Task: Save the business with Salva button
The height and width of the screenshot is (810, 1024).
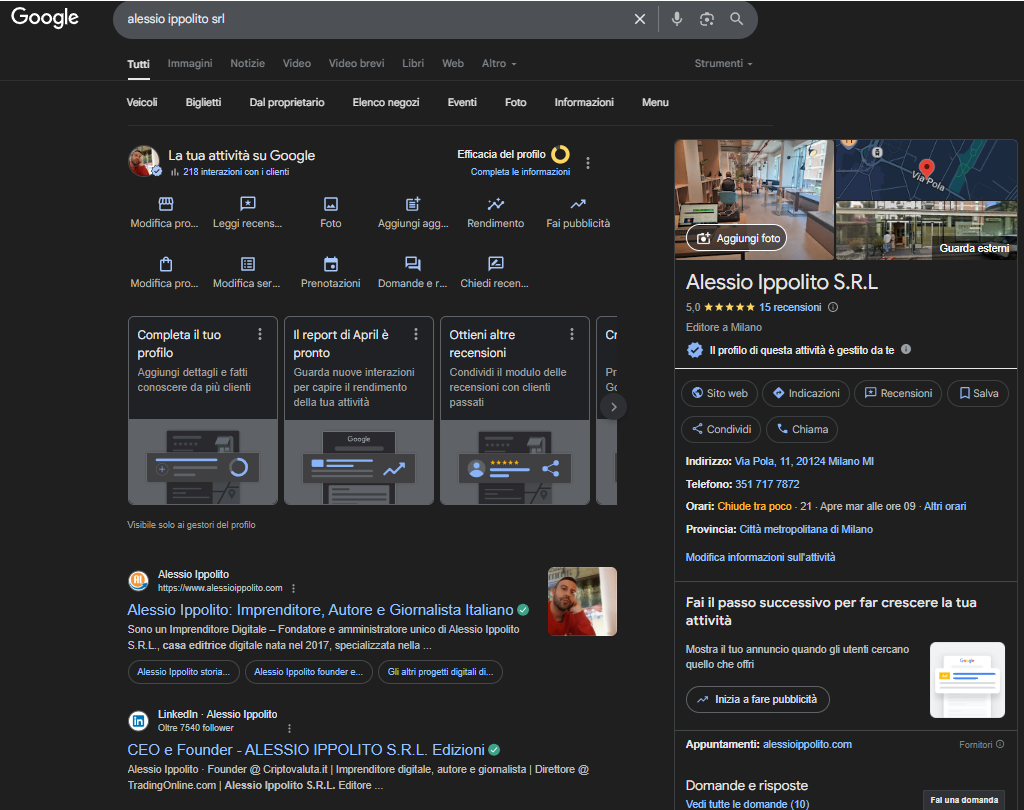Action: coord(978,393)
